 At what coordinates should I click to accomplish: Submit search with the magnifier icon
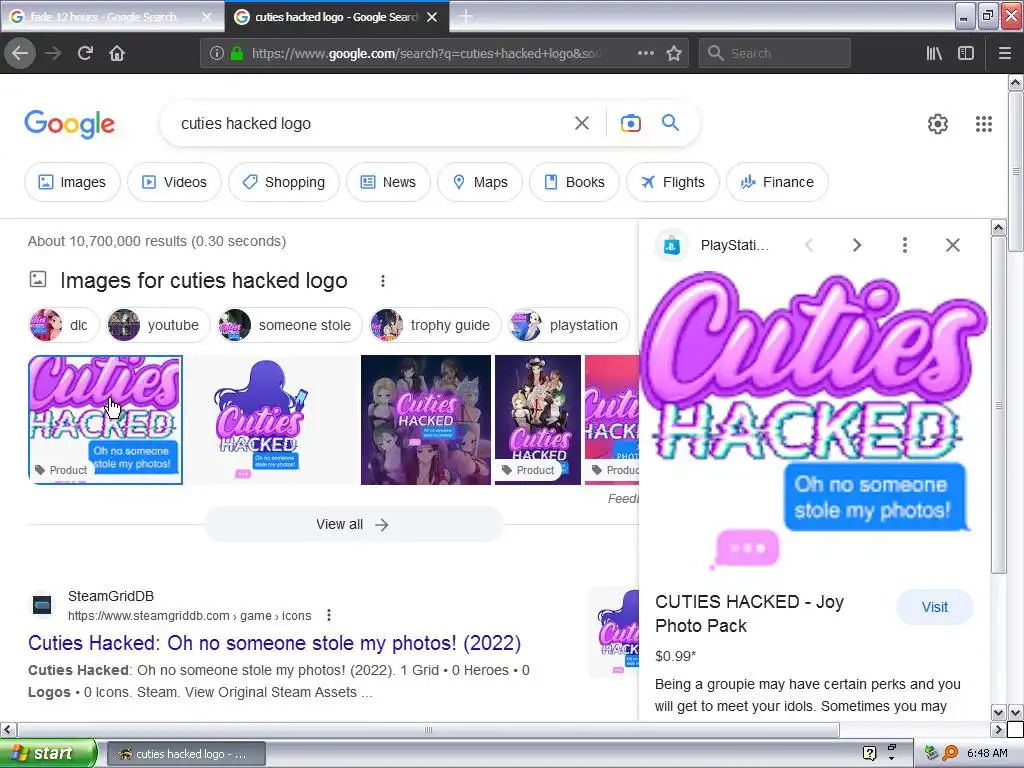click(670, 122)
